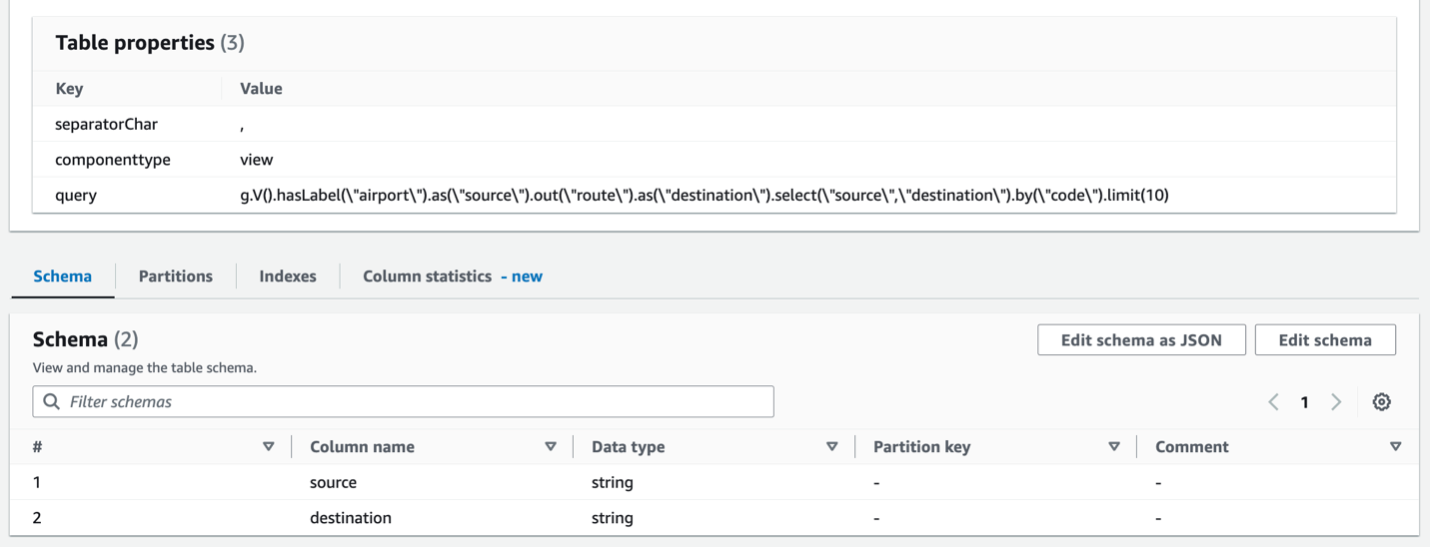Open the Column statistics tab

(452, 276)
